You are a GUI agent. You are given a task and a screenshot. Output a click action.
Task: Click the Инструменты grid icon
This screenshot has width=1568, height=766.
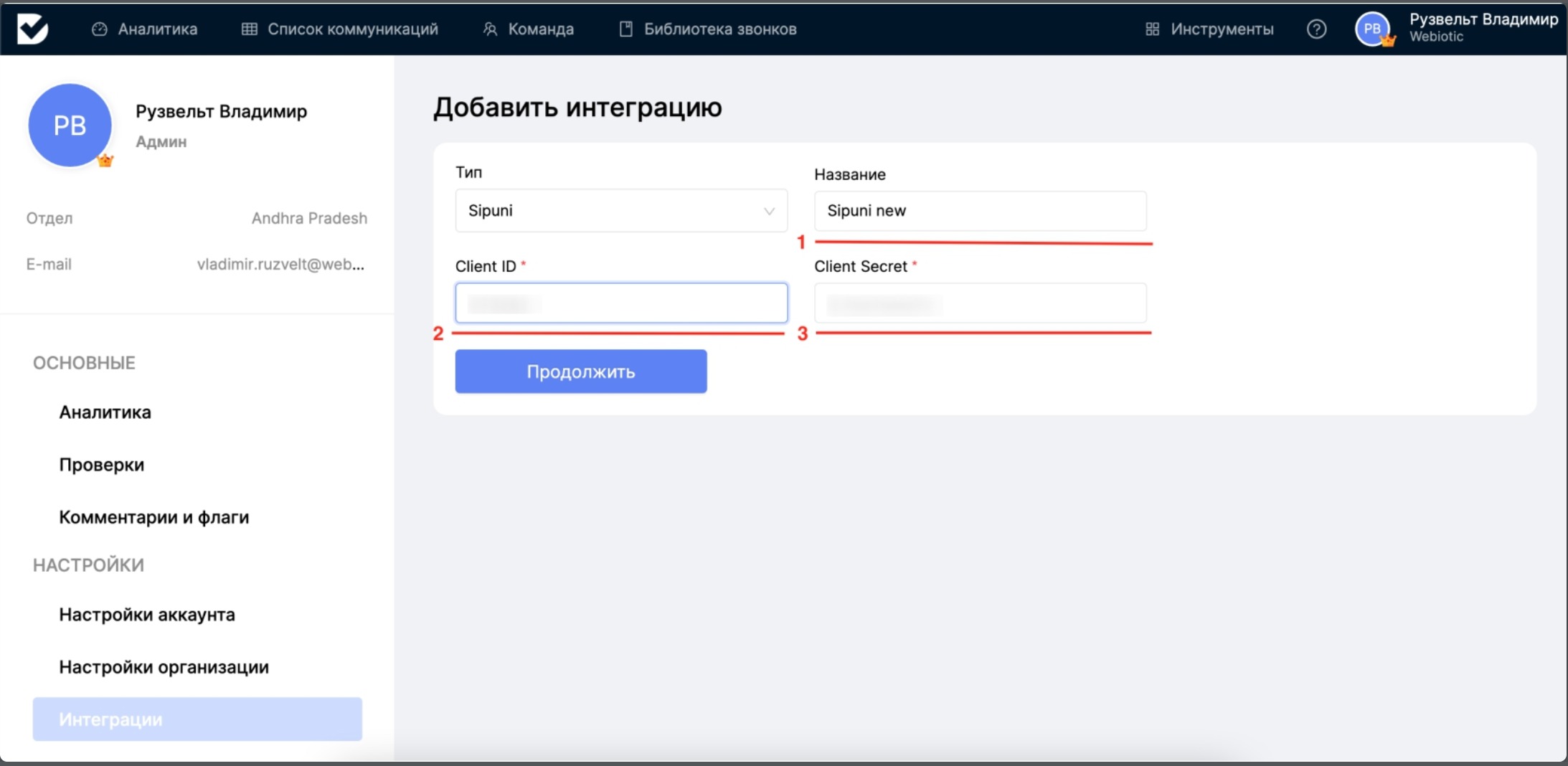click(x=1152, y=29)
